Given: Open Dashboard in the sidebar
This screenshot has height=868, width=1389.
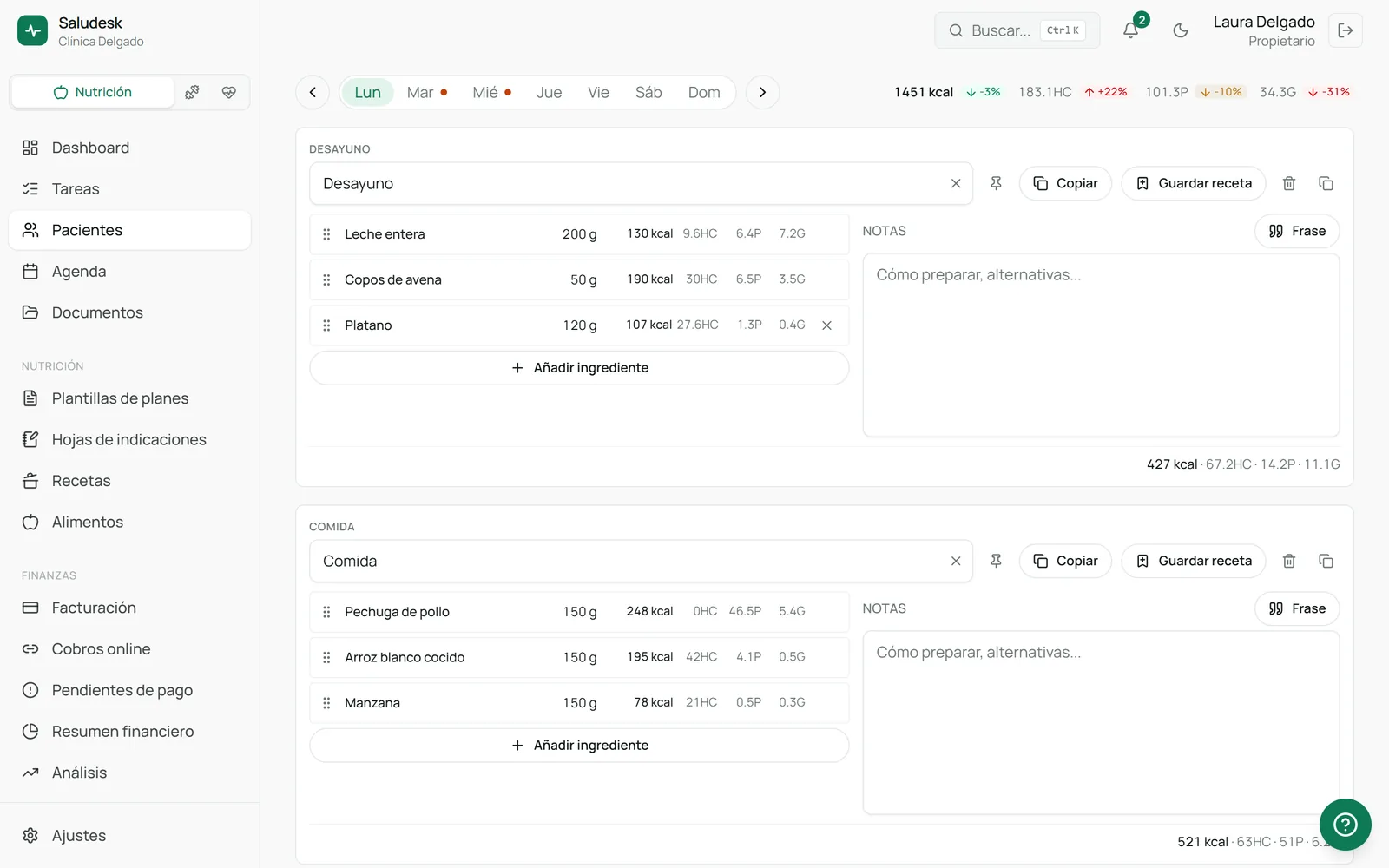Looking at the screenshot, I should tap(130, 148).
